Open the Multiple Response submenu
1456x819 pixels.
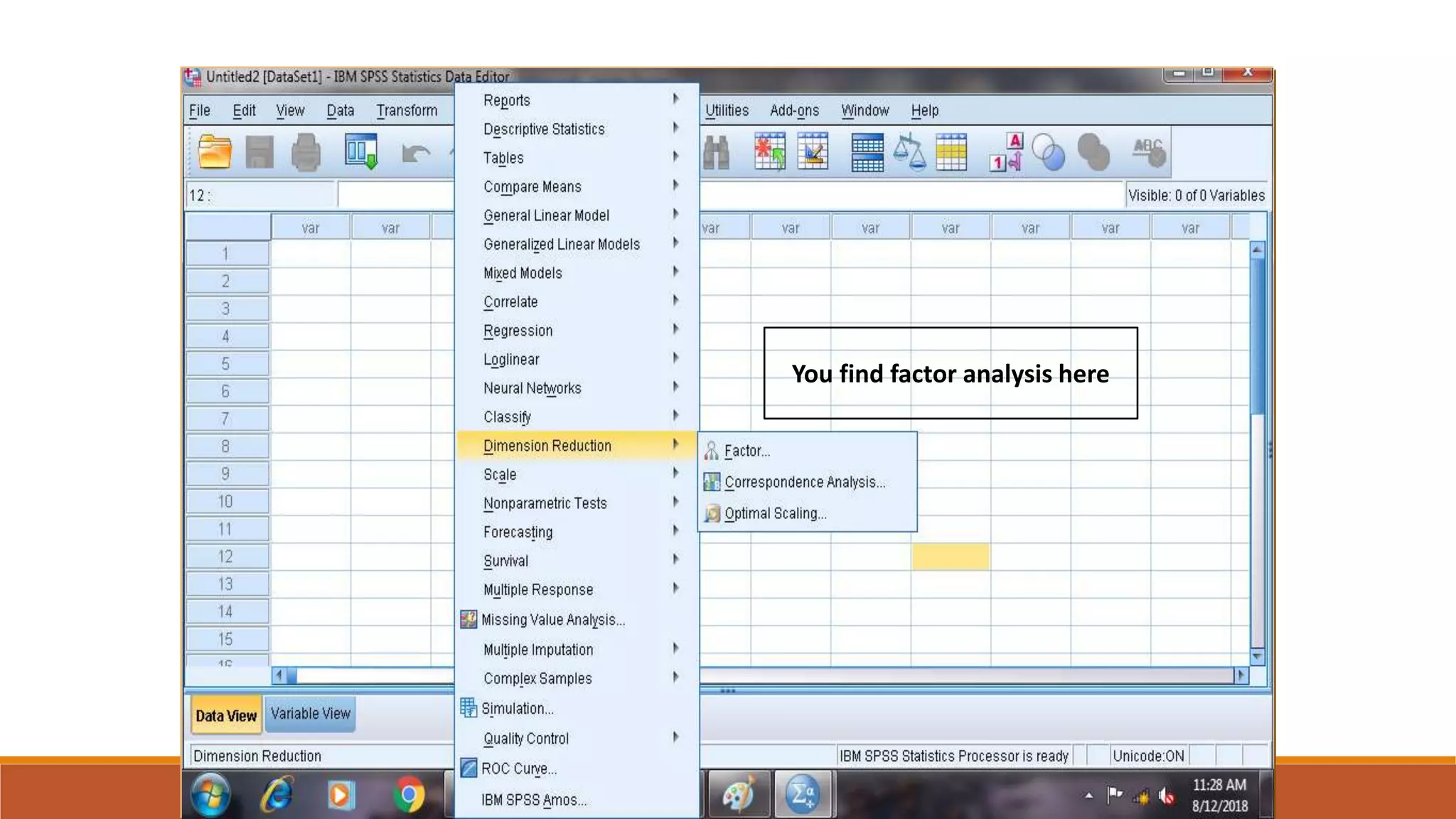(576, 590)
